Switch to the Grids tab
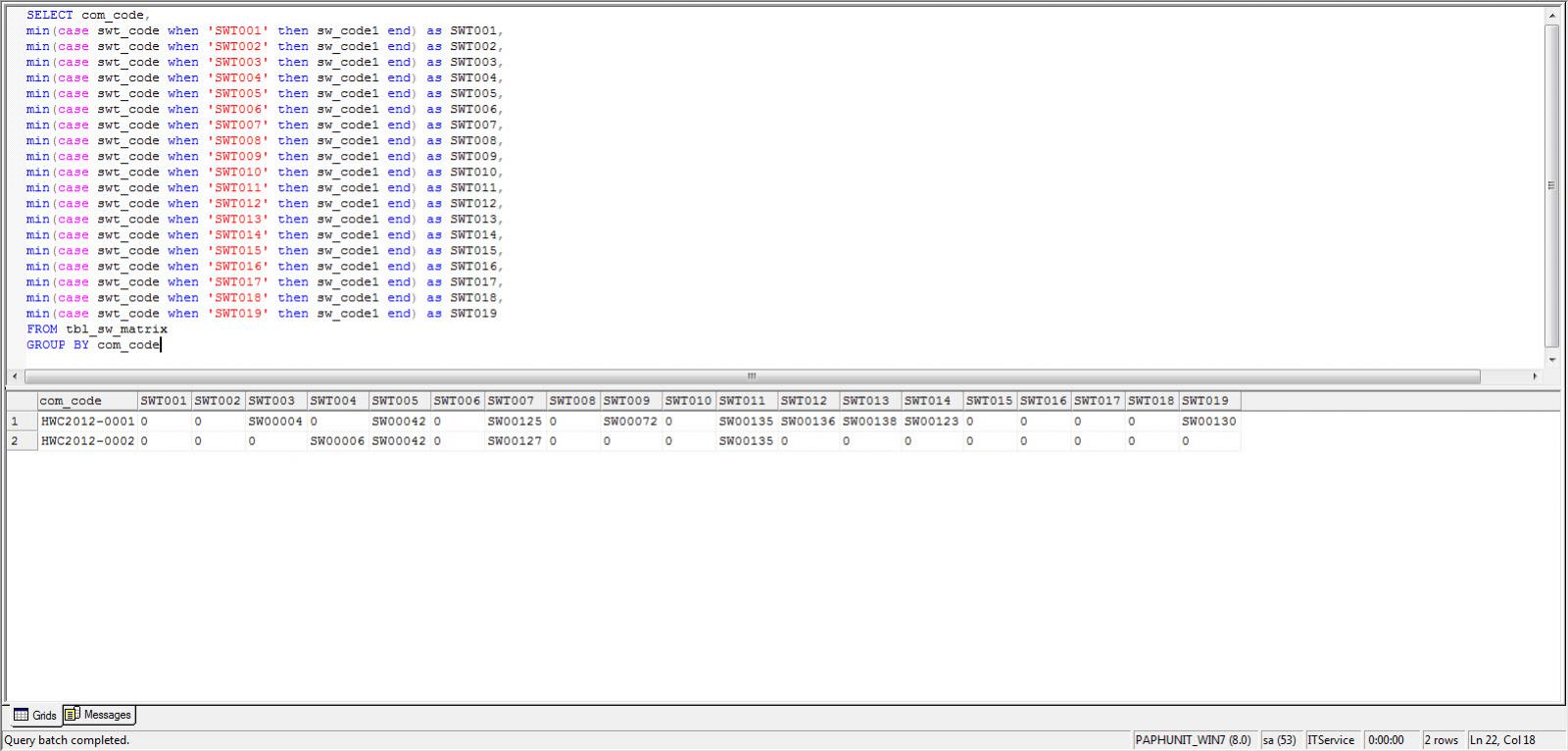Viewport: 1568px width, 751px height. [x=34, y=715]
